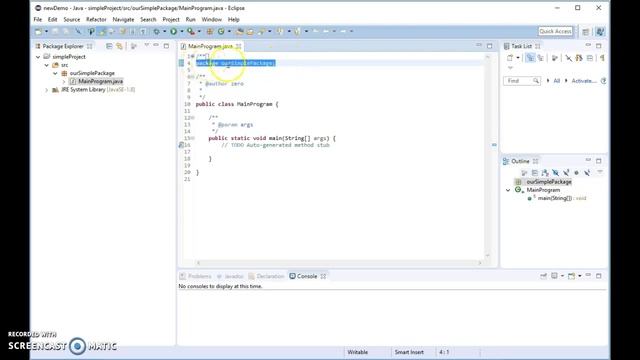Open the Source menu

click(71, 19)
